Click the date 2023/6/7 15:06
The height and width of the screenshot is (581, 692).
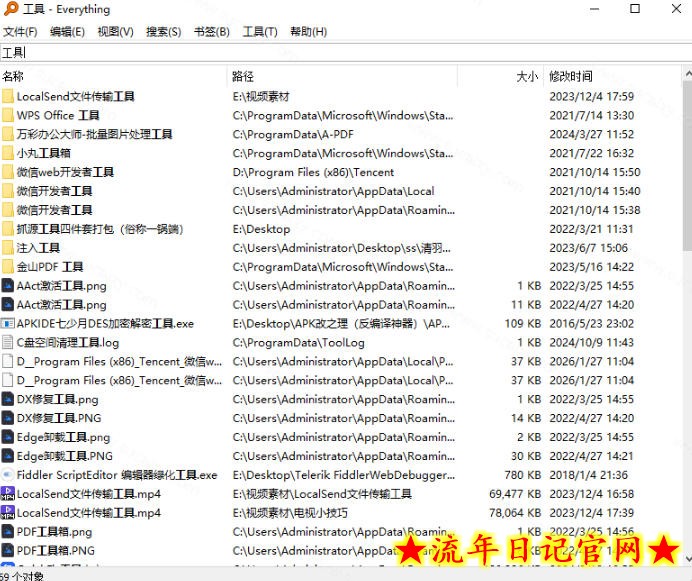coord(588,248)
